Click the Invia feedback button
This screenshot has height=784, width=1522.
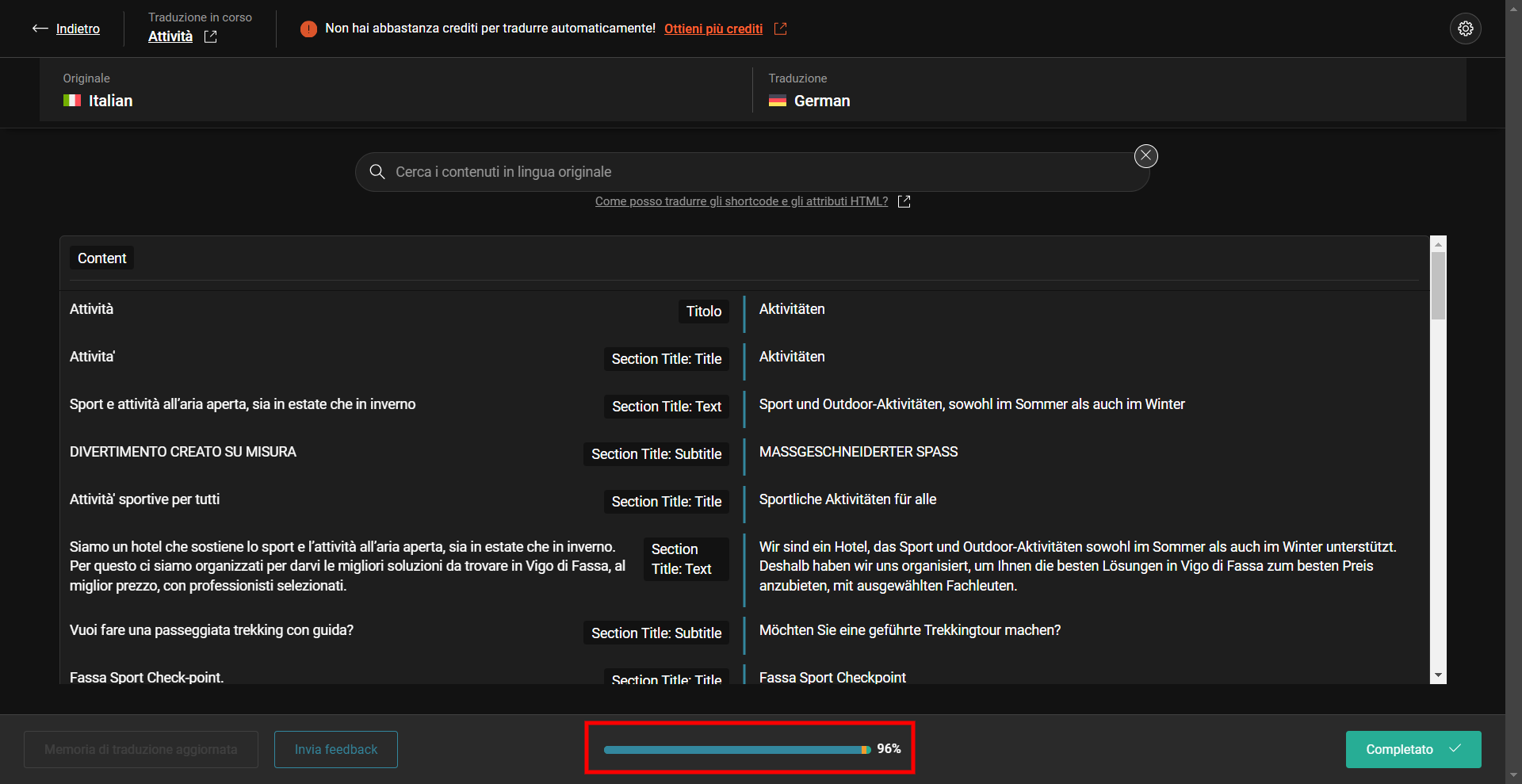coord(335,749)
